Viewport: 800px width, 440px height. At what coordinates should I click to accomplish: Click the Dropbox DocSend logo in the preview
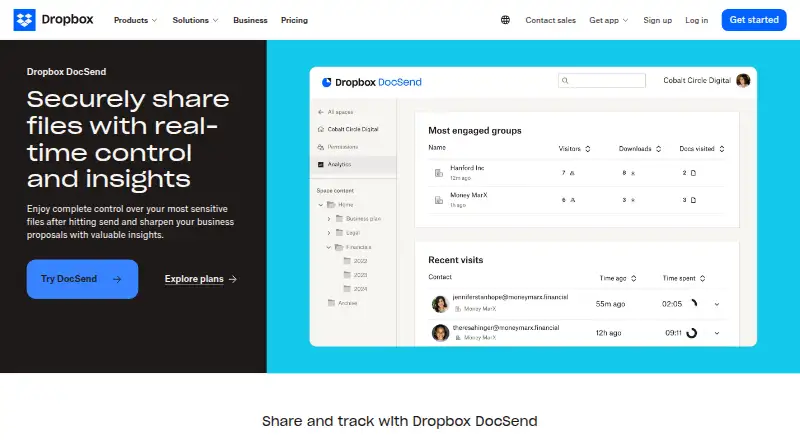371,82
